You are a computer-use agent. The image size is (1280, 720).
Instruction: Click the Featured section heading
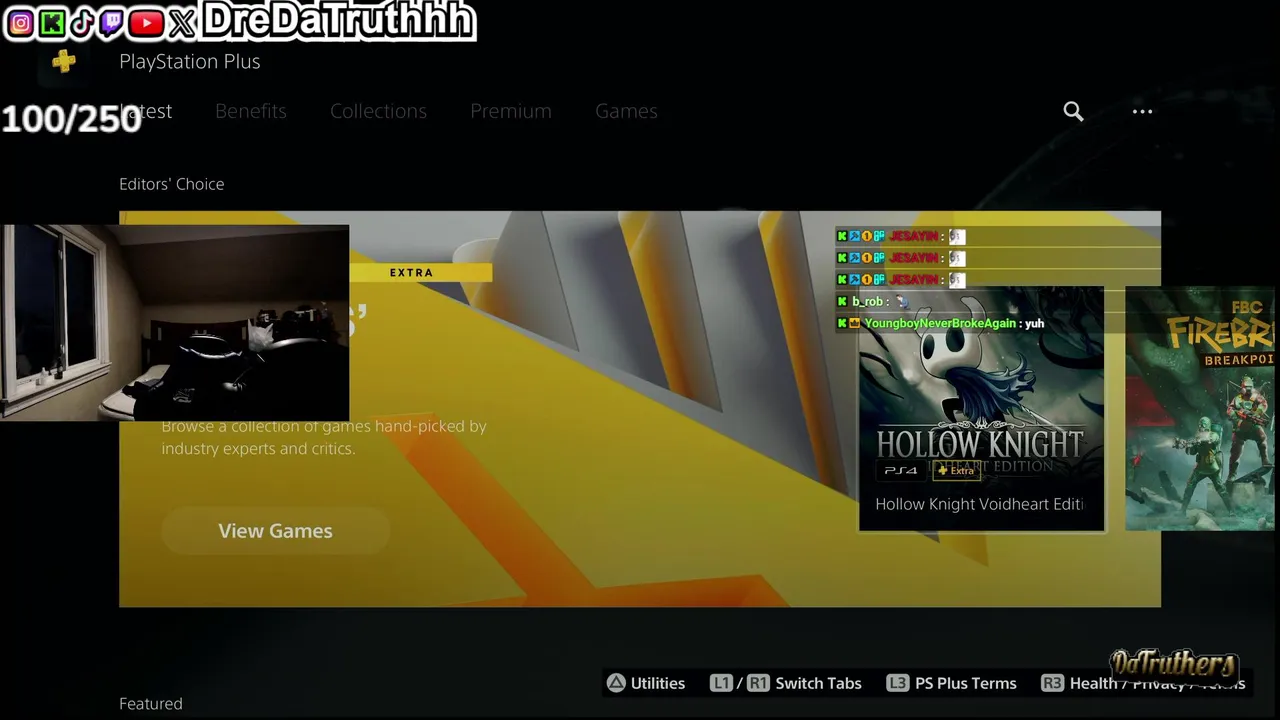pyautogui.click(x=151, y=704)
